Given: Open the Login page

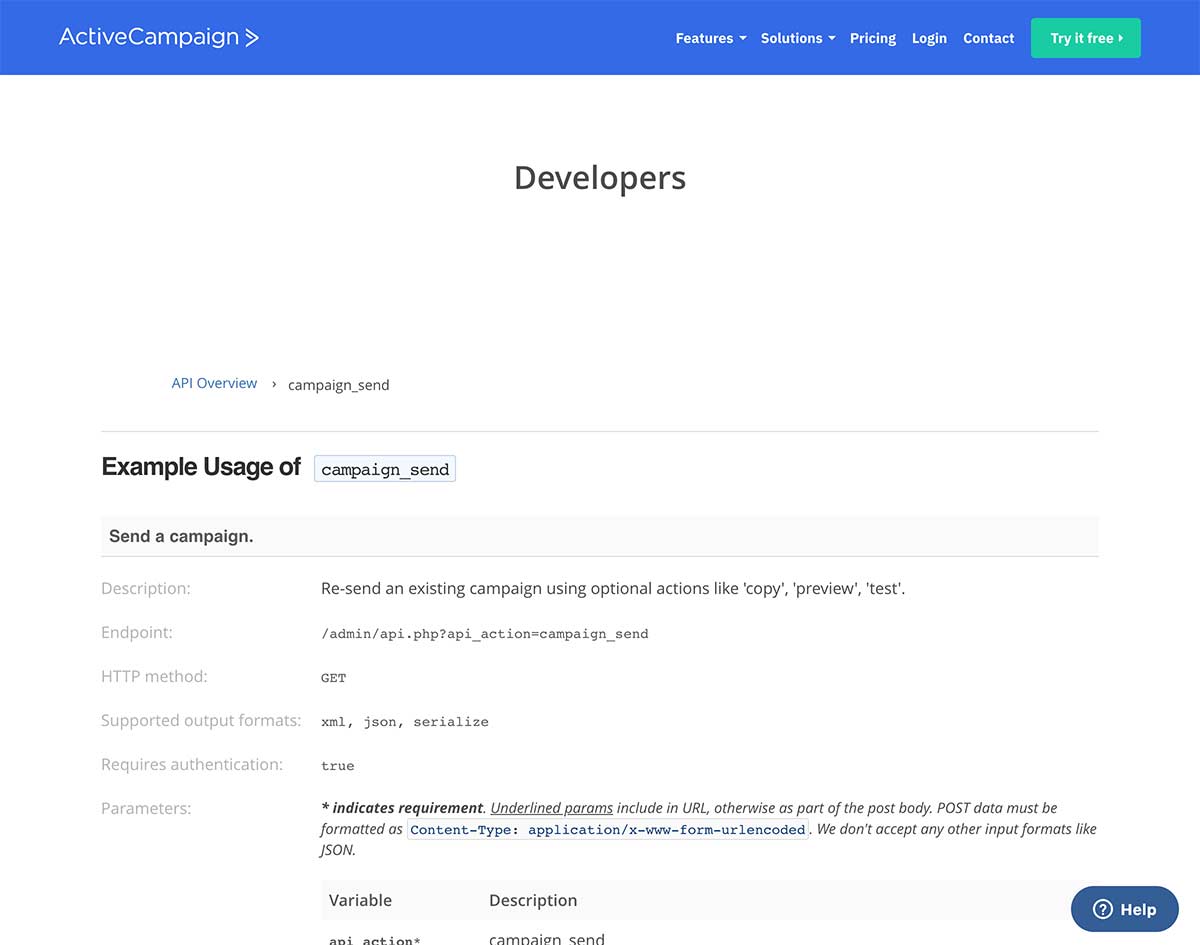Looking at the screenshot, I should pos(929,38).
